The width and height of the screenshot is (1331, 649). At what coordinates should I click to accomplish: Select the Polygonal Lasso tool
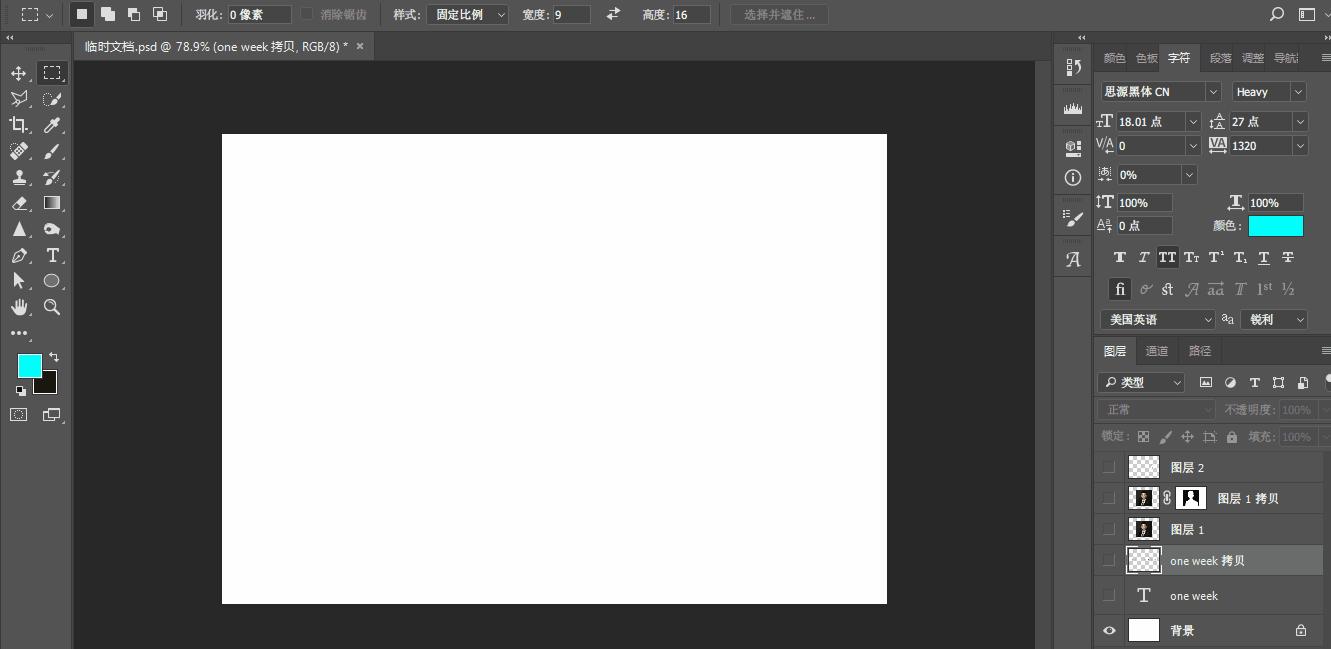(x=18, y=99)
